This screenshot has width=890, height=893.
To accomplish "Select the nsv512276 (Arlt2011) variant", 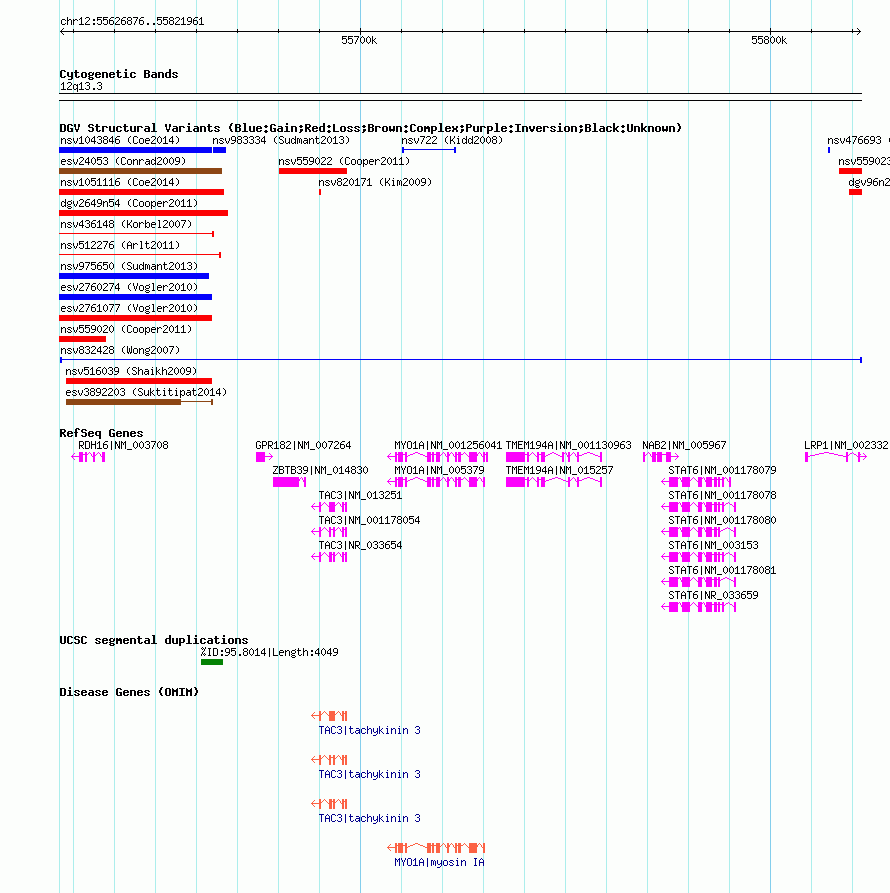I will [x=140, y=255].
